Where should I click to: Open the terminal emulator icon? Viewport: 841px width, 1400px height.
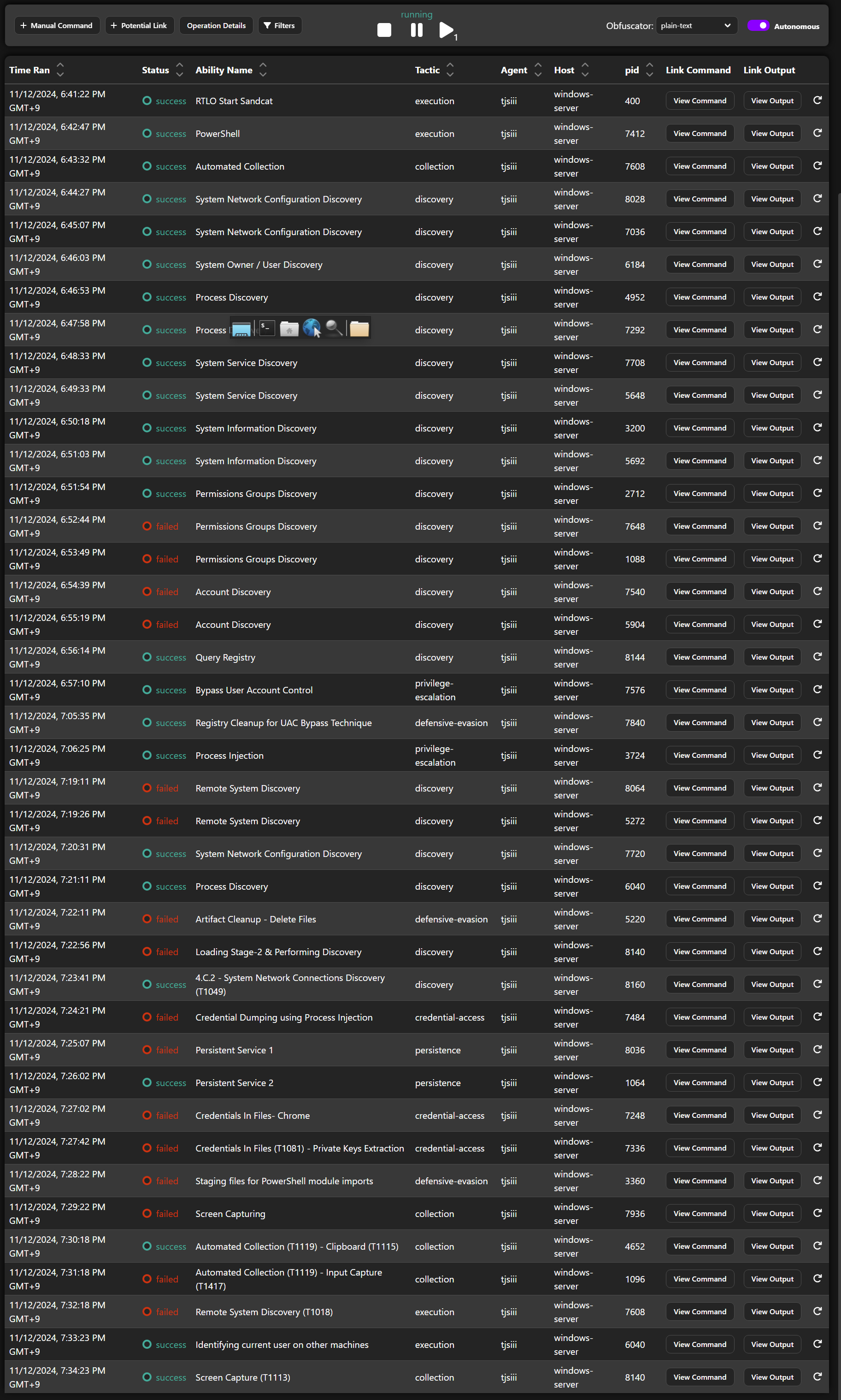point(267,329)
